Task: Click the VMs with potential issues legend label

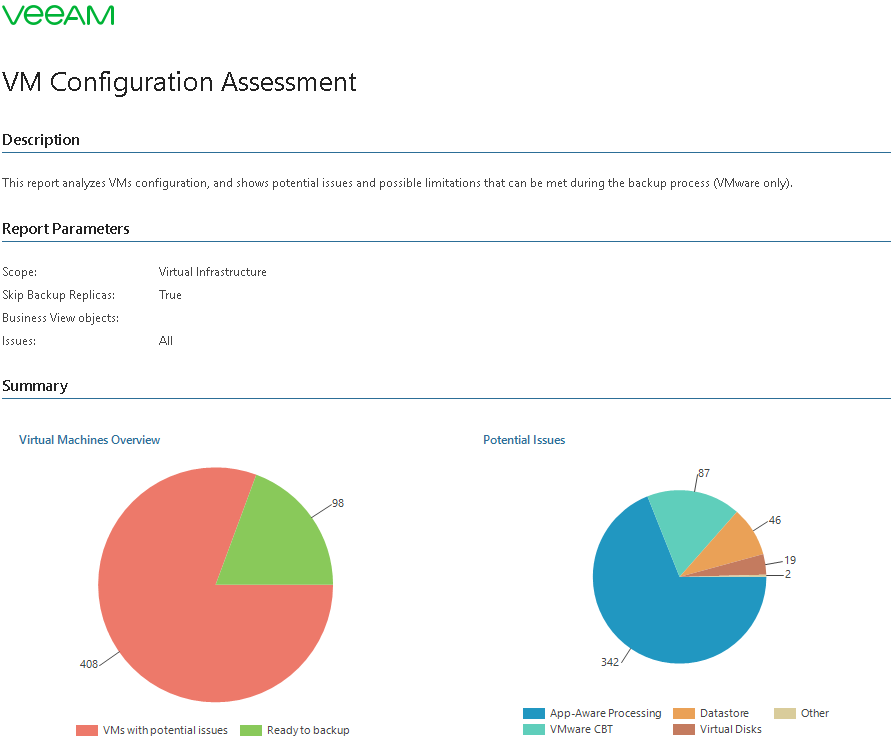Action: [x=165, y=731]
